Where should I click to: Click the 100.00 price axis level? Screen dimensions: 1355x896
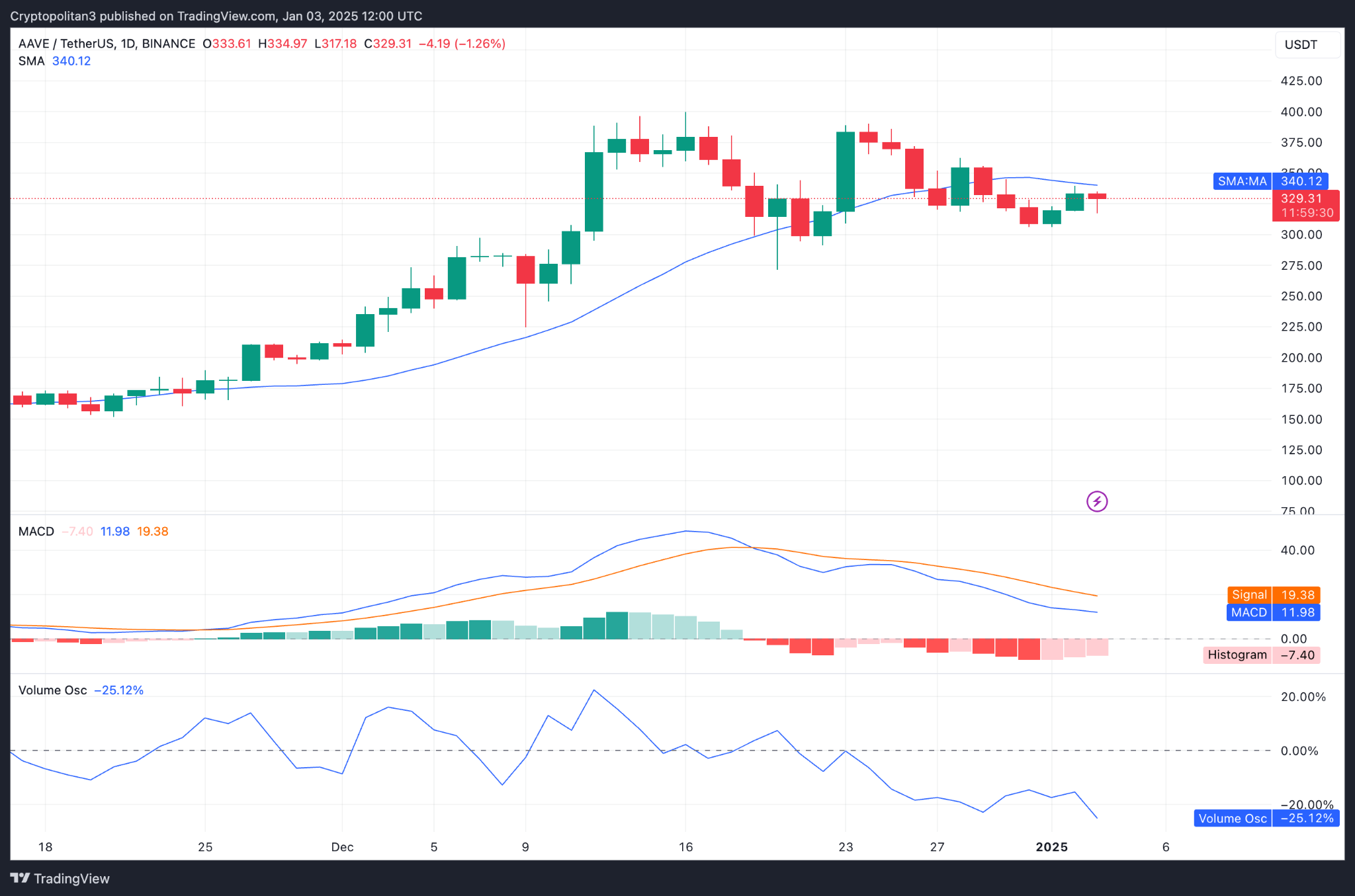pyautogui.click(x=1301, y=481)
